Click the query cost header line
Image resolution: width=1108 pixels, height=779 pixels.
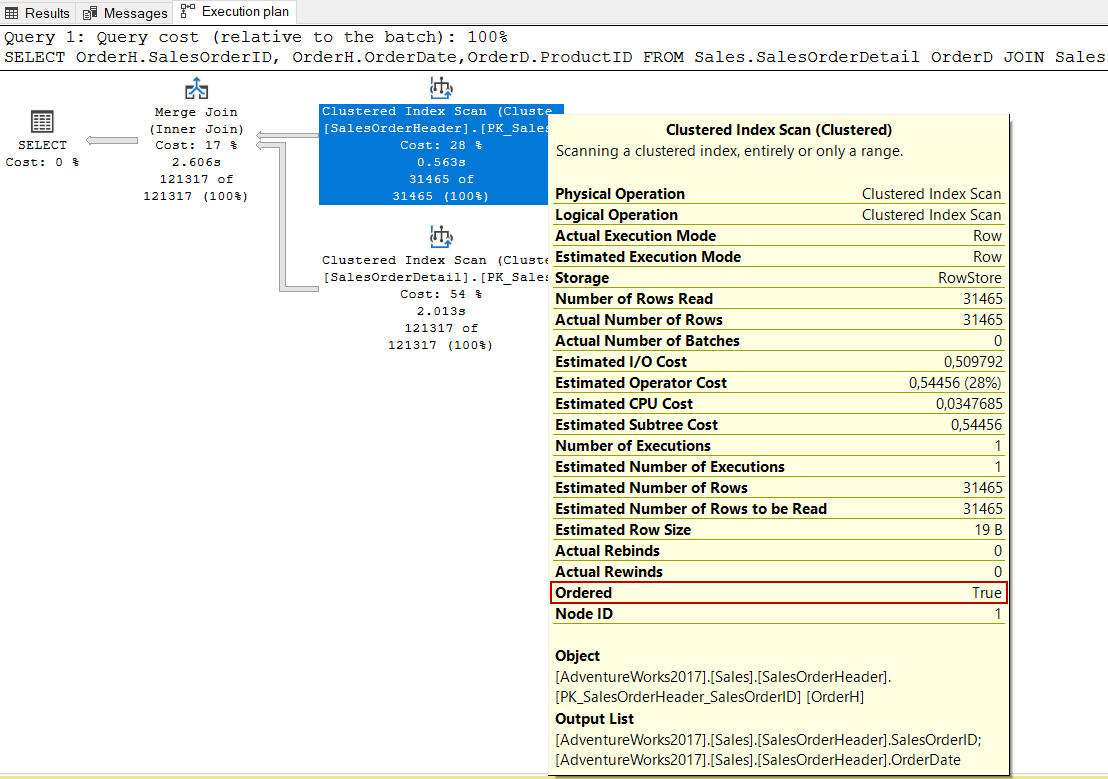click(x=256, y=37)
